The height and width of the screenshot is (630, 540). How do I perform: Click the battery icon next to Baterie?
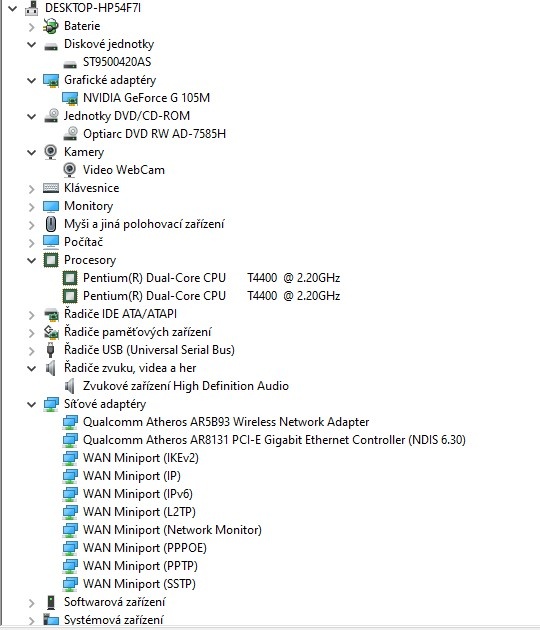tap(51, 26)
